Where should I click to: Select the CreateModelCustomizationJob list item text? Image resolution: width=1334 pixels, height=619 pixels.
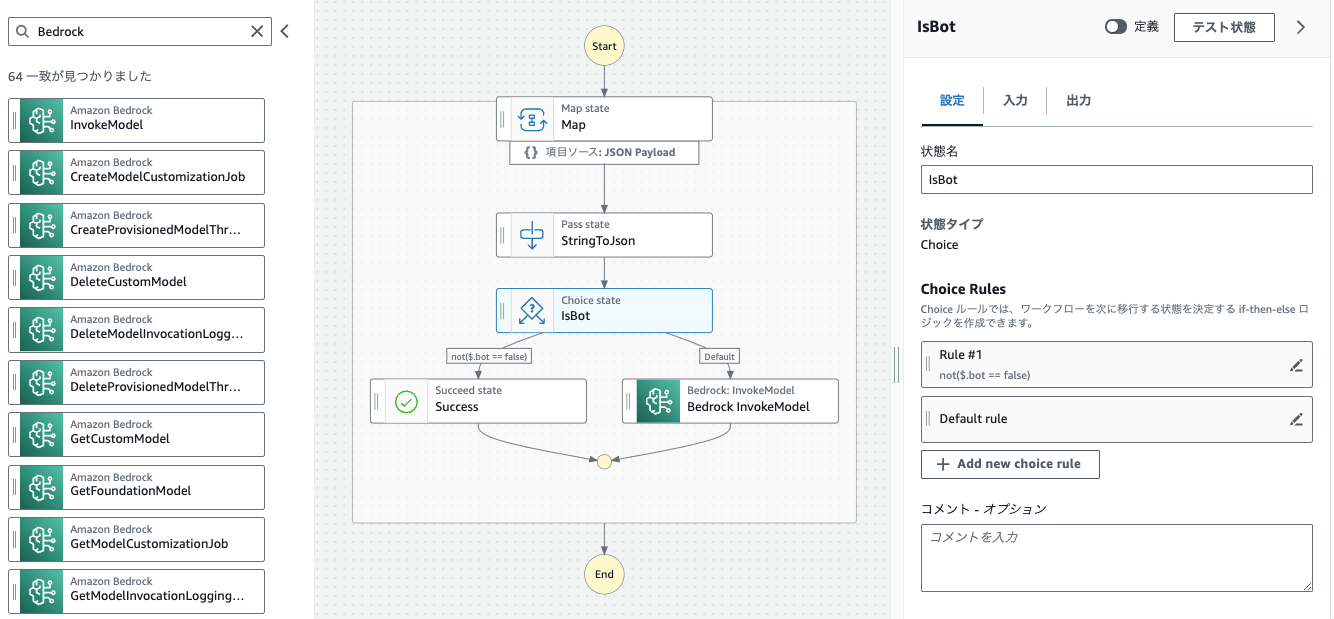pyautogui.click(x=157, y=177)
